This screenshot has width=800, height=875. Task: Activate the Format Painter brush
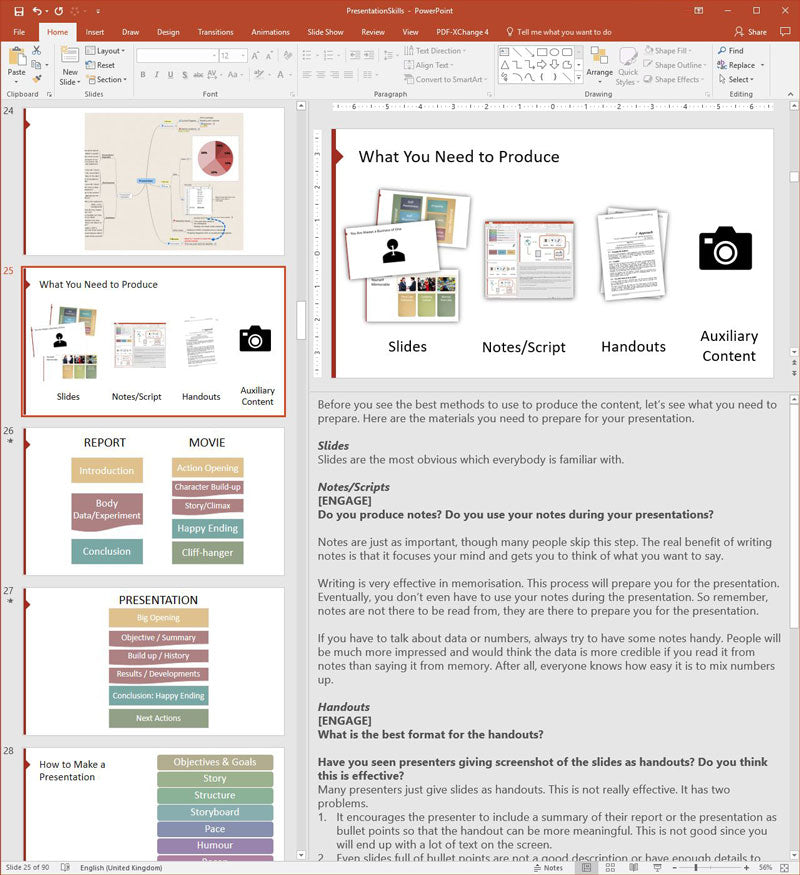(36, 79)
